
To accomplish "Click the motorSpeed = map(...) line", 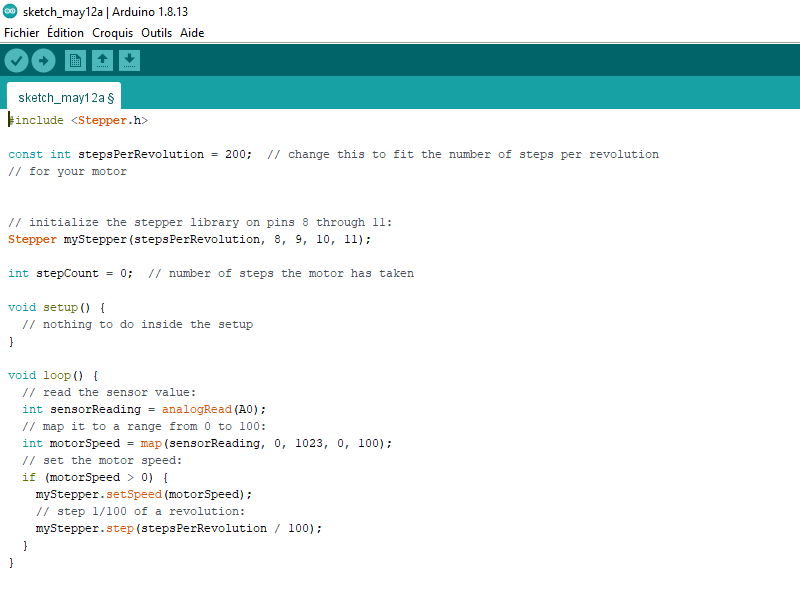I will [207, 443].
